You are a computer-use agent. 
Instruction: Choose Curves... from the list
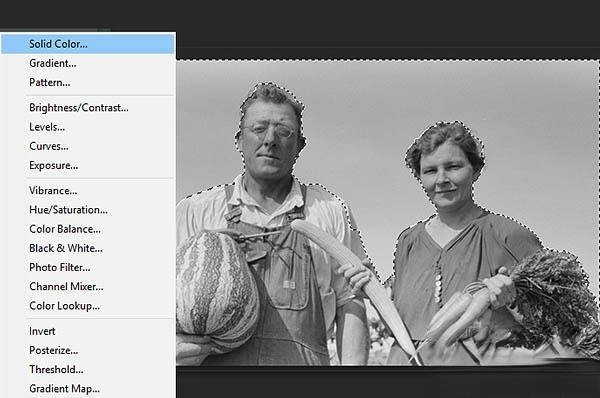pos(88,146)
